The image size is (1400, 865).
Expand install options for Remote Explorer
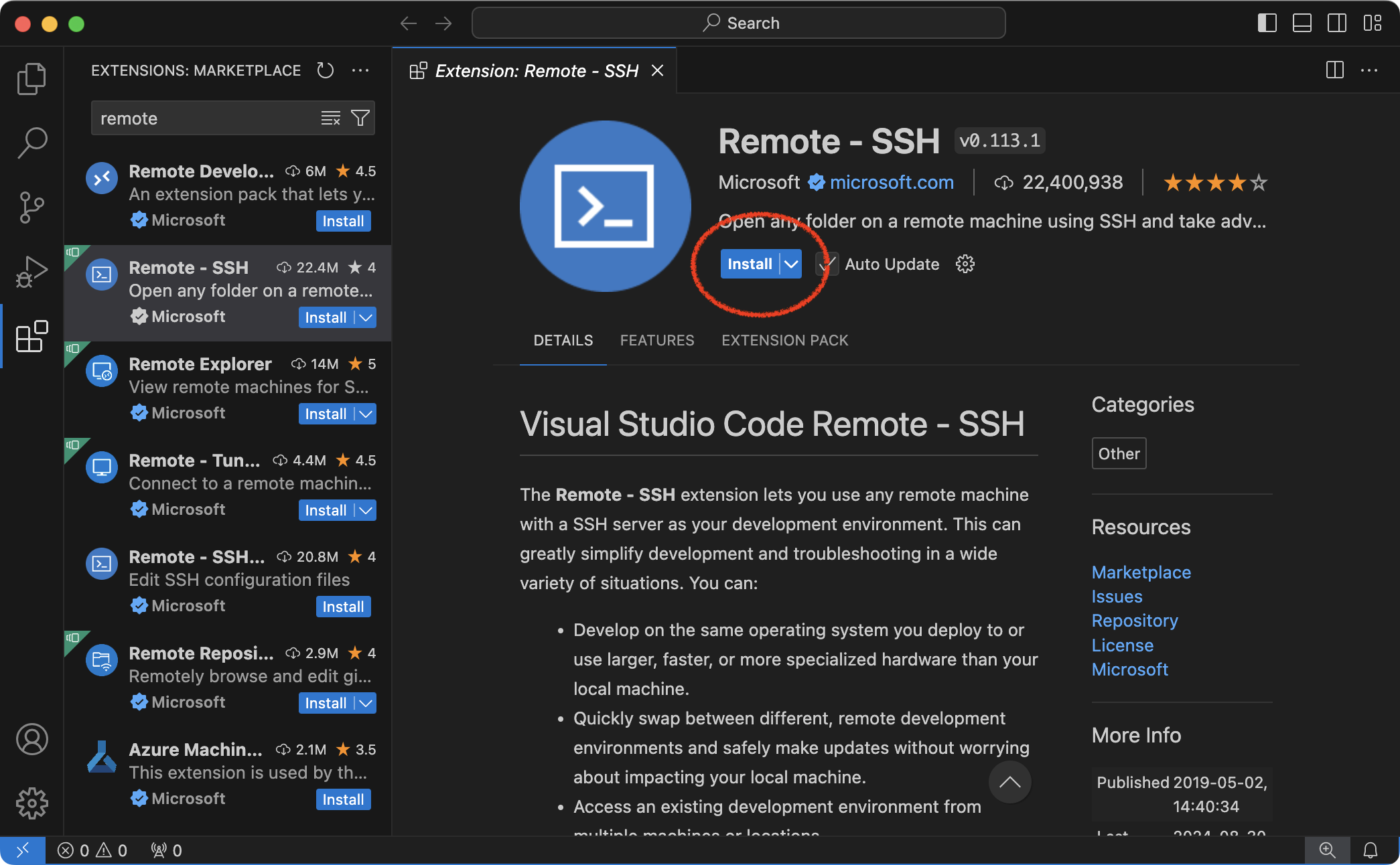366,414
